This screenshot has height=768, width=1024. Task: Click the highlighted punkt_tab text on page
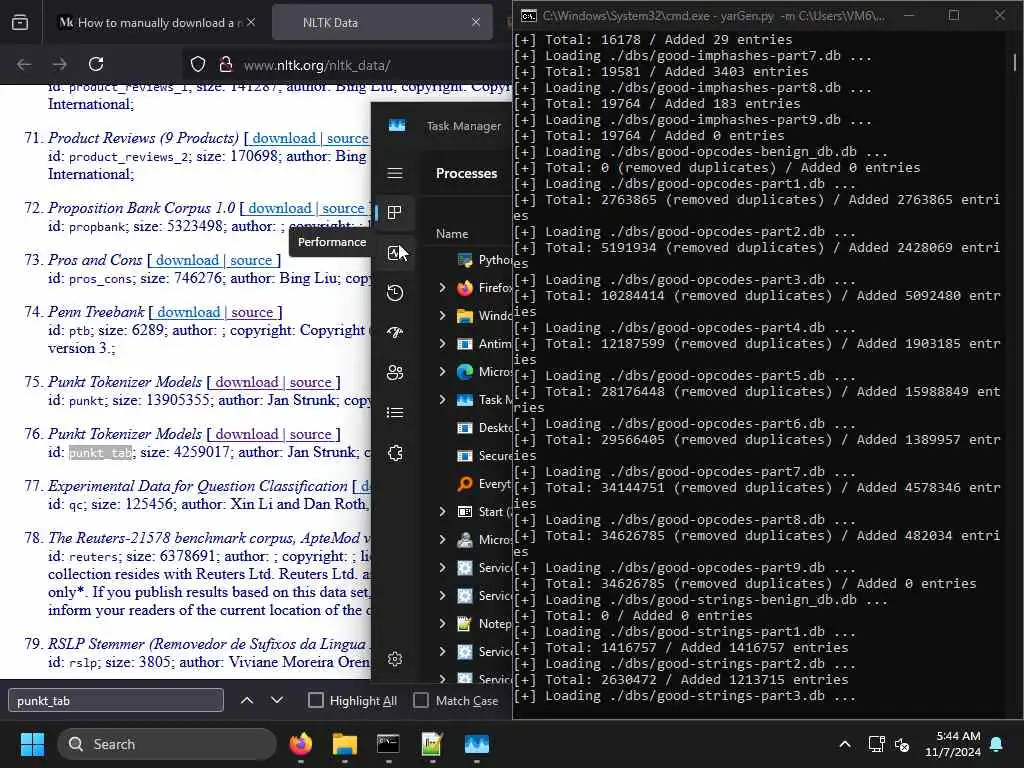click(x=101, y=453)
